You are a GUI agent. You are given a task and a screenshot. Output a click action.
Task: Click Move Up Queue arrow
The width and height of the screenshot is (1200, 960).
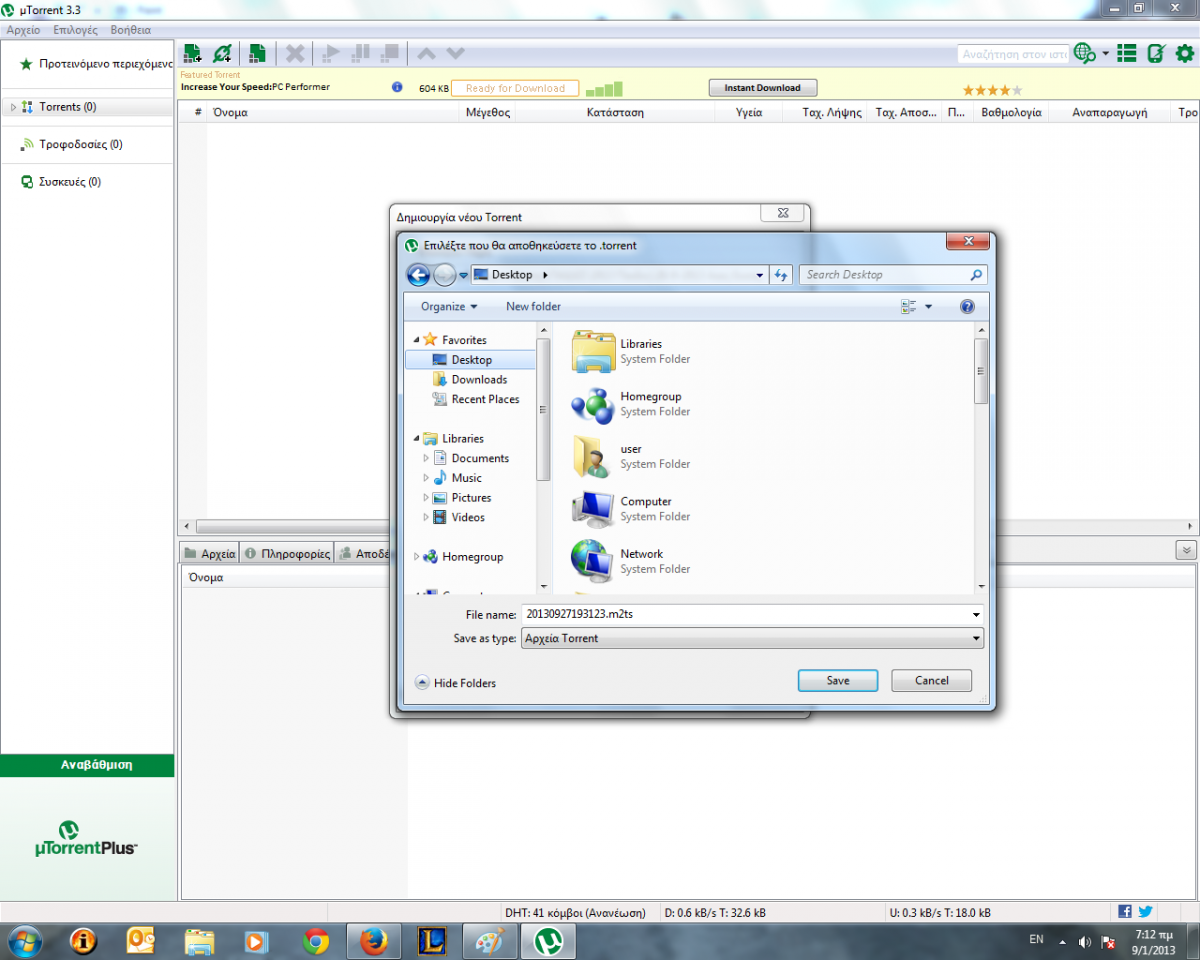tap(426, 53)
